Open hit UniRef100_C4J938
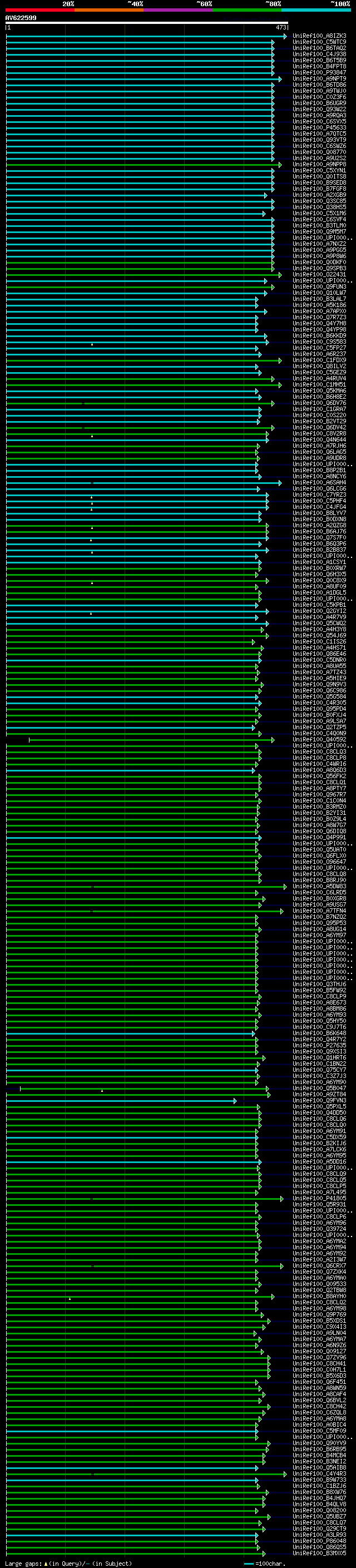The image size is (356, 1568). pyautogui.click(x=319, y=54)
